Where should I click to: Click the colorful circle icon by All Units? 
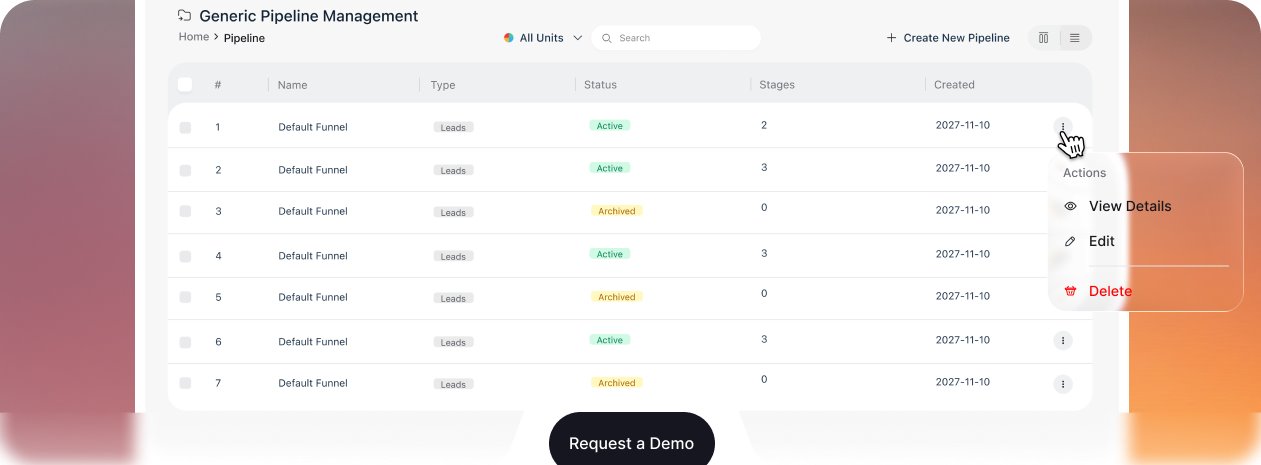509,38
